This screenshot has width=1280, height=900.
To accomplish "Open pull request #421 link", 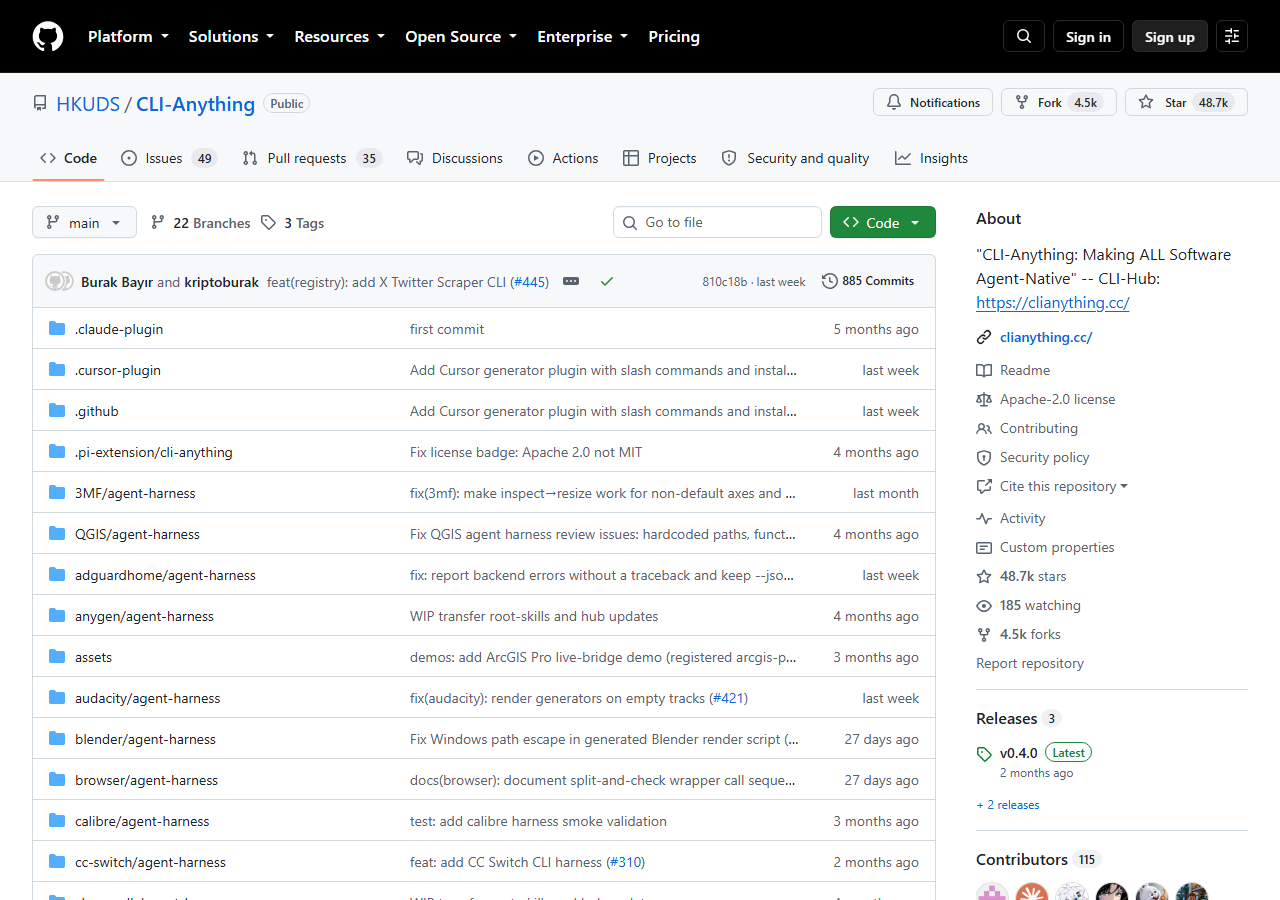I will coord(729,698).
